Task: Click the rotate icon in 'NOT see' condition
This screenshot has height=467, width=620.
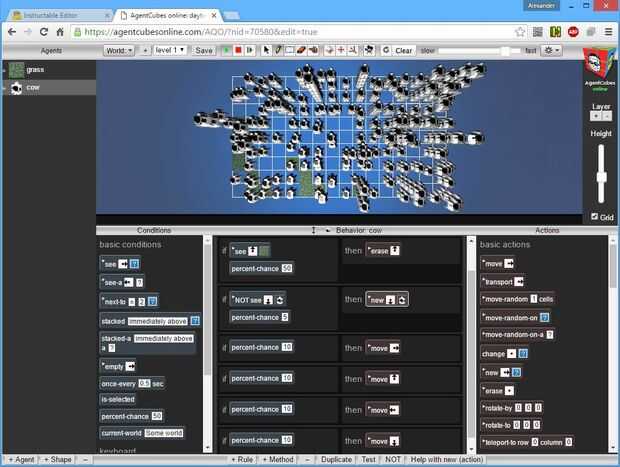Action: 280,300
